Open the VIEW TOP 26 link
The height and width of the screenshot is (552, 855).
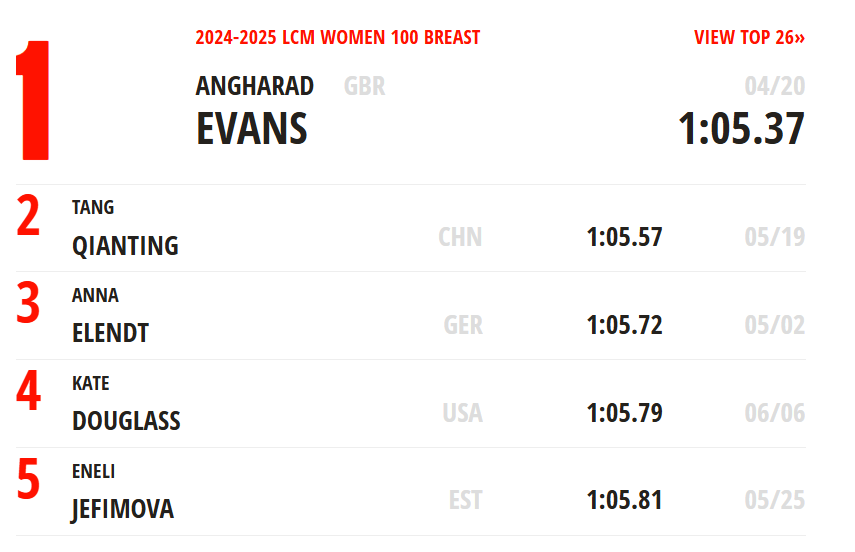(749, 37)
